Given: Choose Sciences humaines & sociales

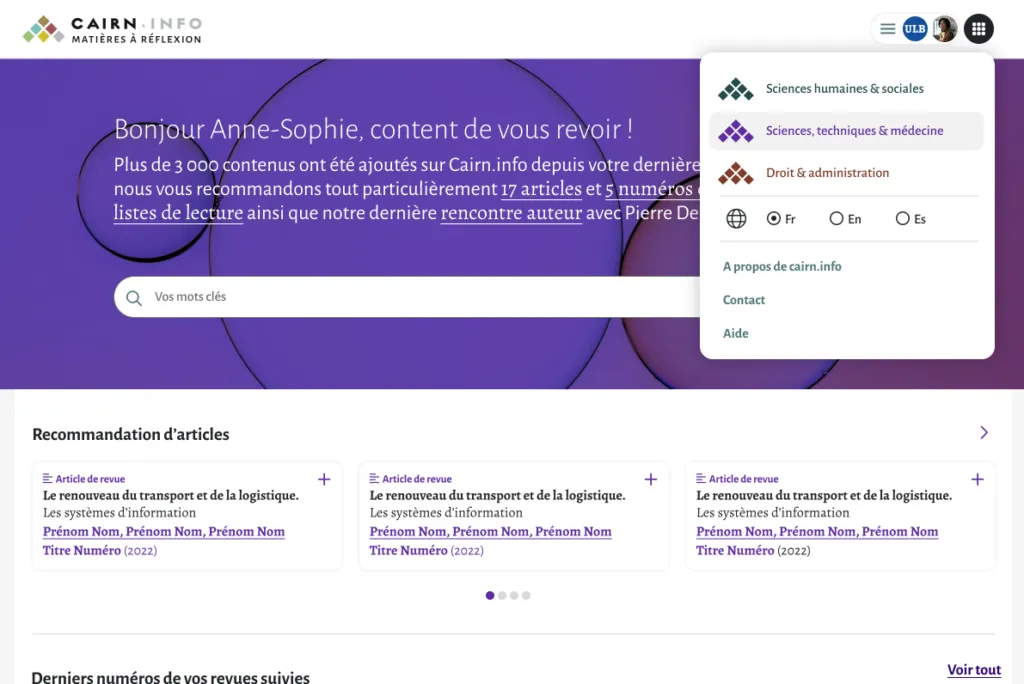Looking at the screenshot, I should coord(844,89).
